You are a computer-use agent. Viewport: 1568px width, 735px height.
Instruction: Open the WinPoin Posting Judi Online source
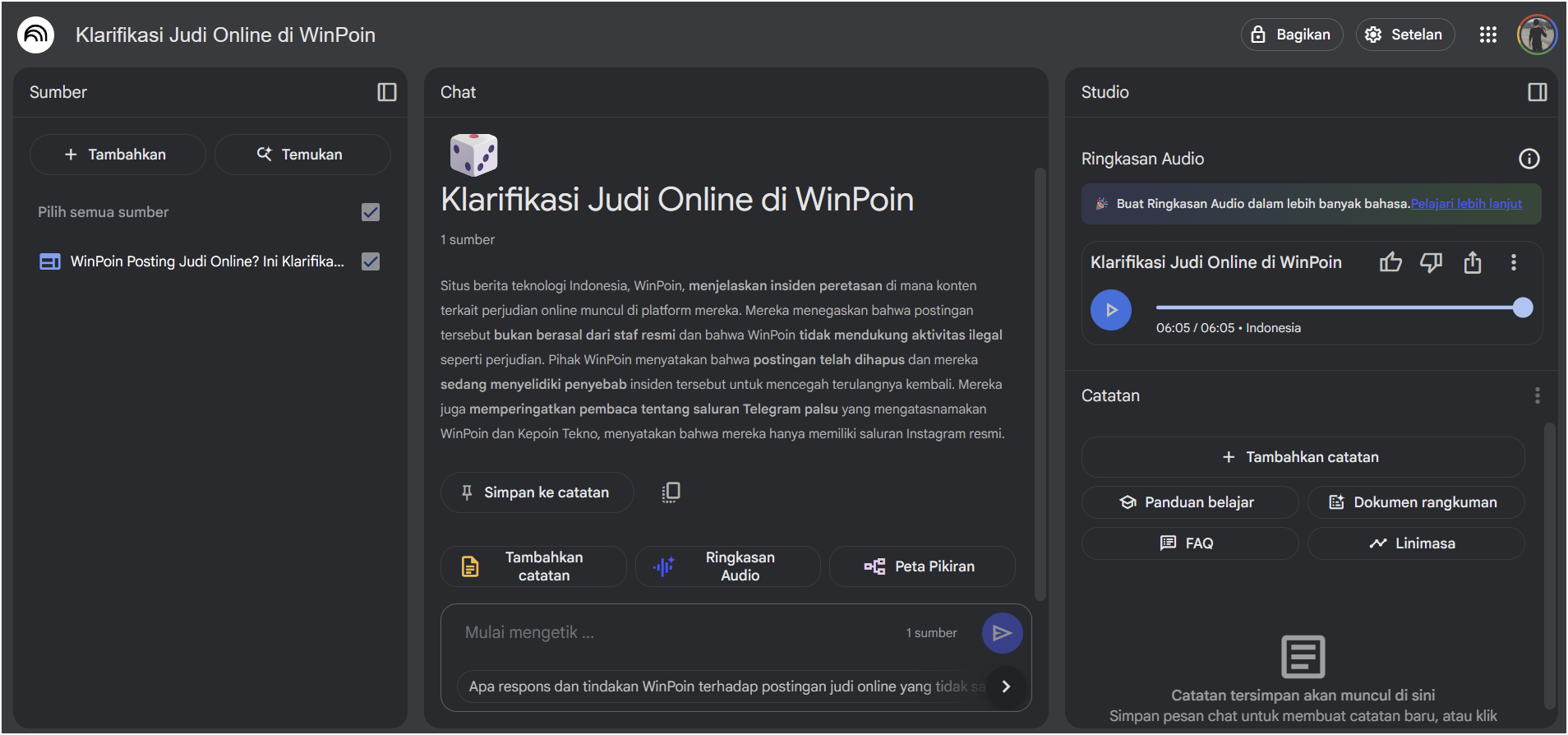207,261
